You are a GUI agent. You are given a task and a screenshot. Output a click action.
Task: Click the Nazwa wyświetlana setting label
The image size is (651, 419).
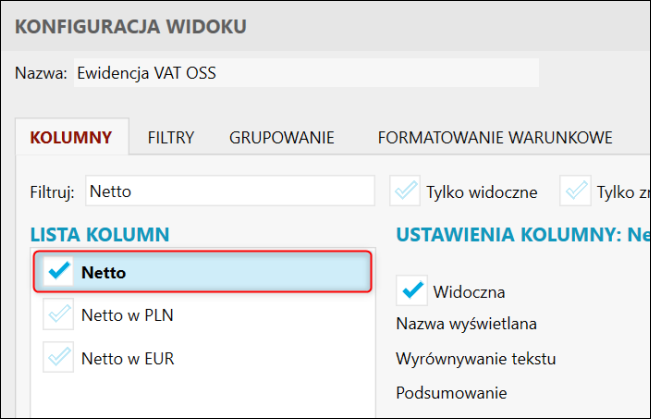tap(467, 324)
